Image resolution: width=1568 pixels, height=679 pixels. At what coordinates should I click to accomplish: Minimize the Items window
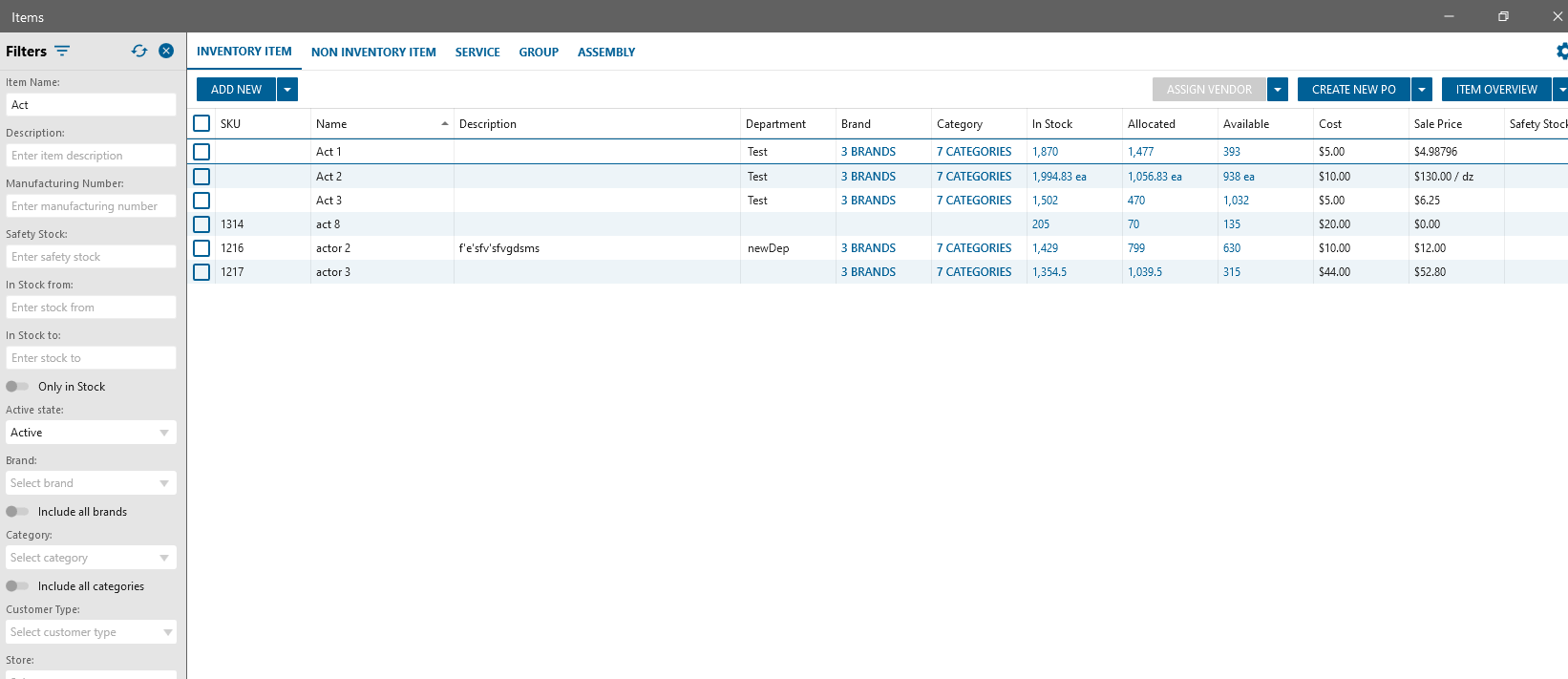pyautogui.click(x=1450, y=16)
